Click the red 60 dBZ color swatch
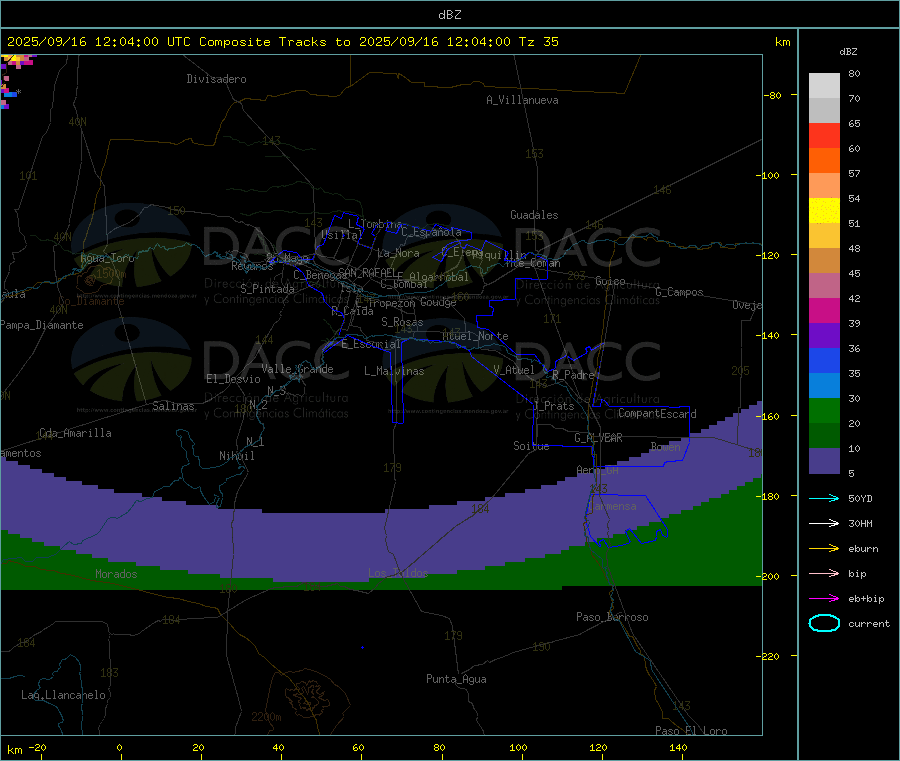The image size is (900, 761). tap(824, 135)
